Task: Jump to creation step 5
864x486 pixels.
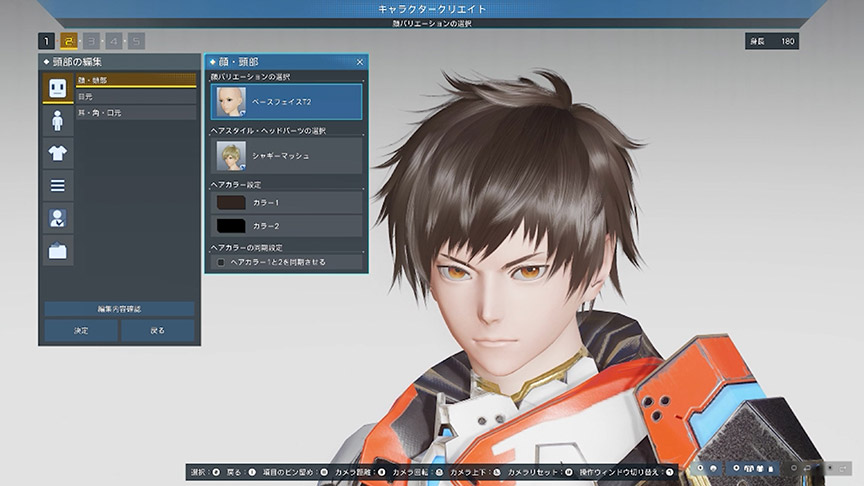Action: pos(137,41)
